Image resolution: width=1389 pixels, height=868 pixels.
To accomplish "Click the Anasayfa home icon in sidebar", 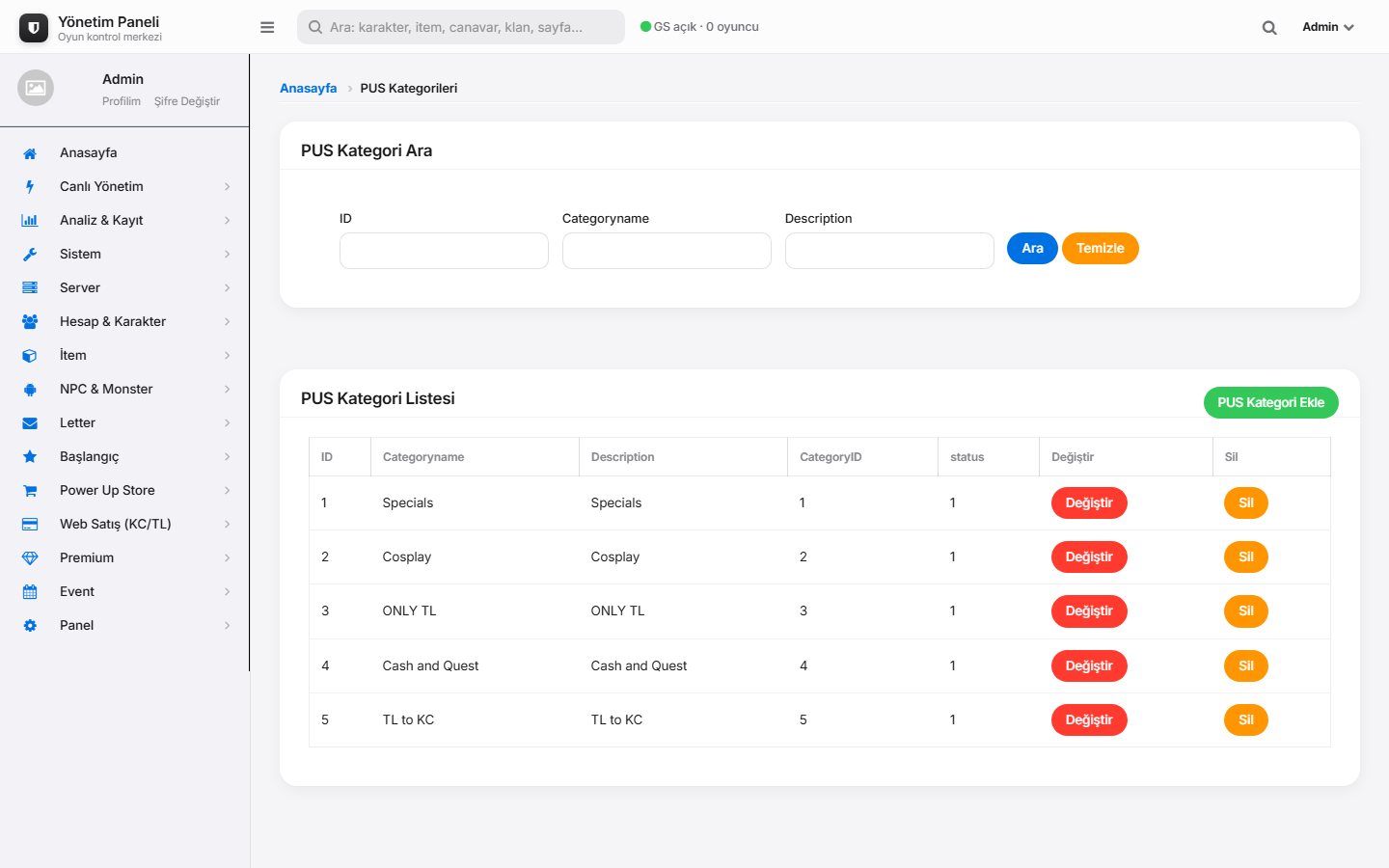I will coord(30,153).
